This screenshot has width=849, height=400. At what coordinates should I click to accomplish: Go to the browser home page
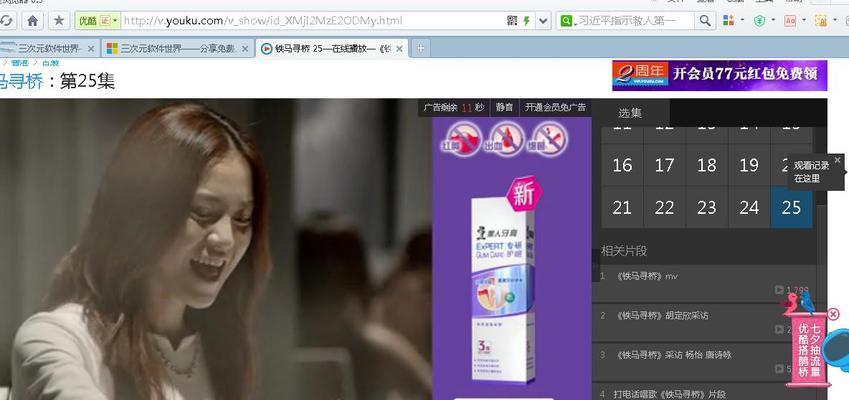click(32, 21)
